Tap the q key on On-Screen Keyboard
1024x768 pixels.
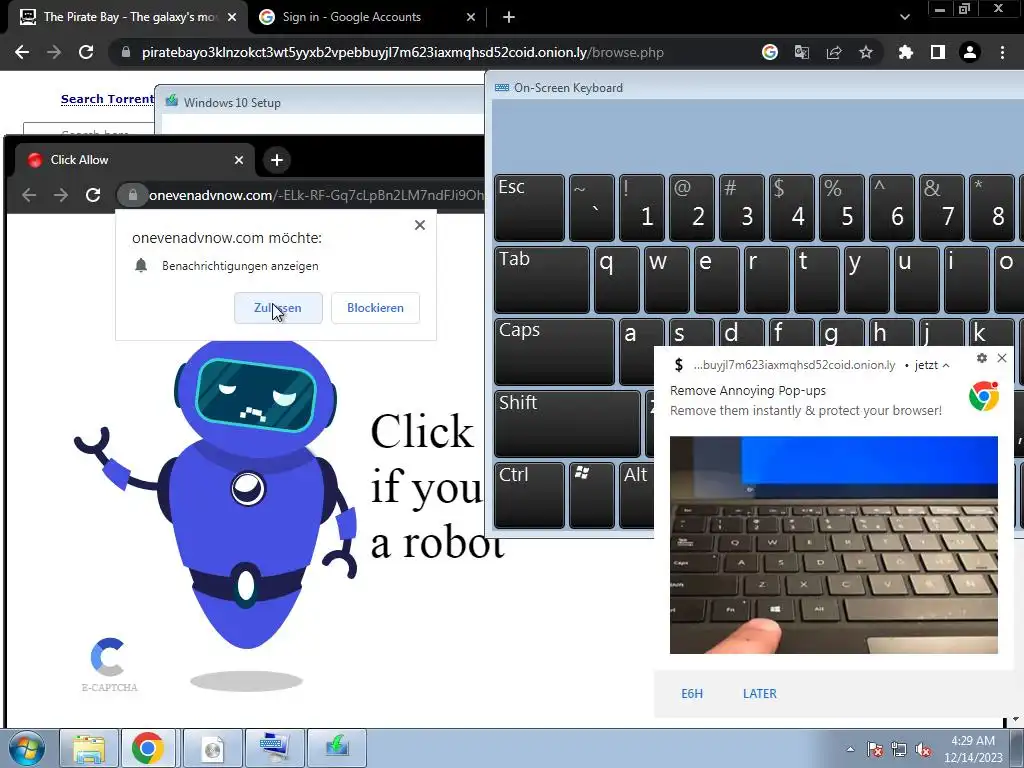[x=616, y=280]
